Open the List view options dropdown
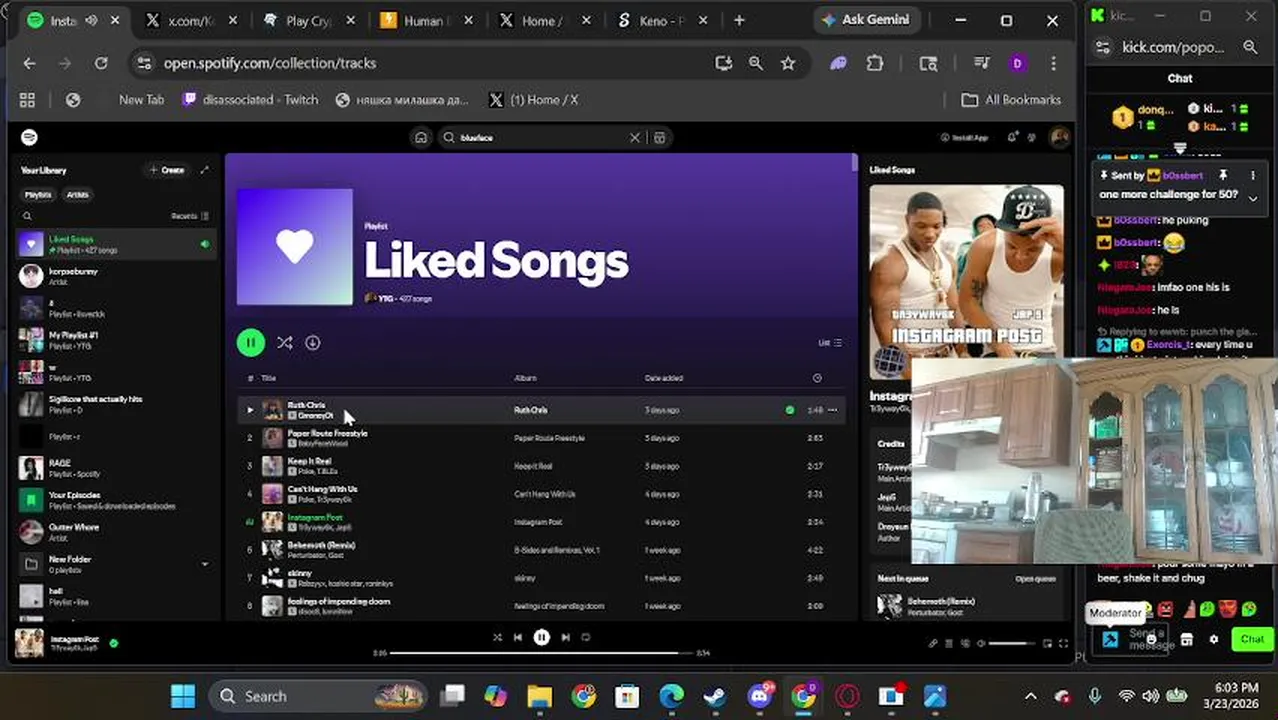 (830, 343)
